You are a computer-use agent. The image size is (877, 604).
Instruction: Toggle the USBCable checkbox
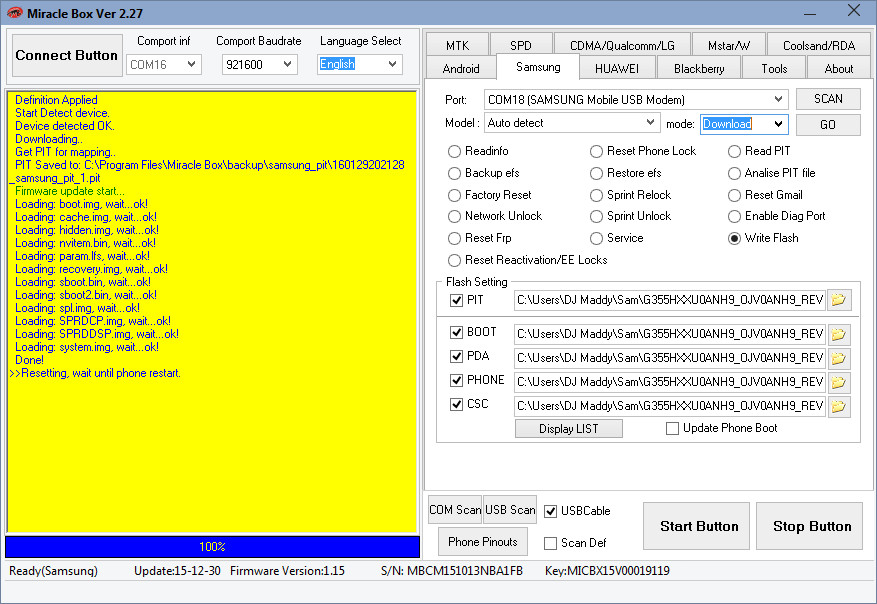click(x=551, y=511)
